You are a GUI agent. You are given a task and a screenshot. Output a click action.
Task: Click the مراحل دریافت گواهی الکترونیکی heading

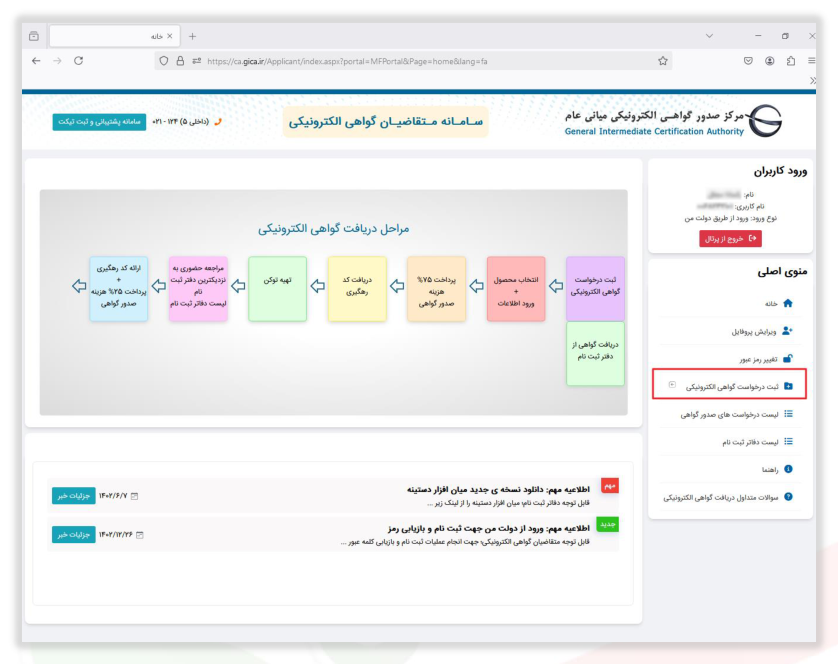(x=333, y=229)
